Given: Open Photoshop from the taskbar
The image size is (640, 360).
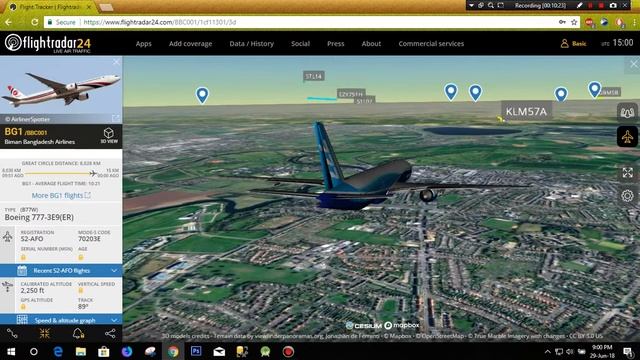Looking at the screenshot, I should (x=196, y=351).
